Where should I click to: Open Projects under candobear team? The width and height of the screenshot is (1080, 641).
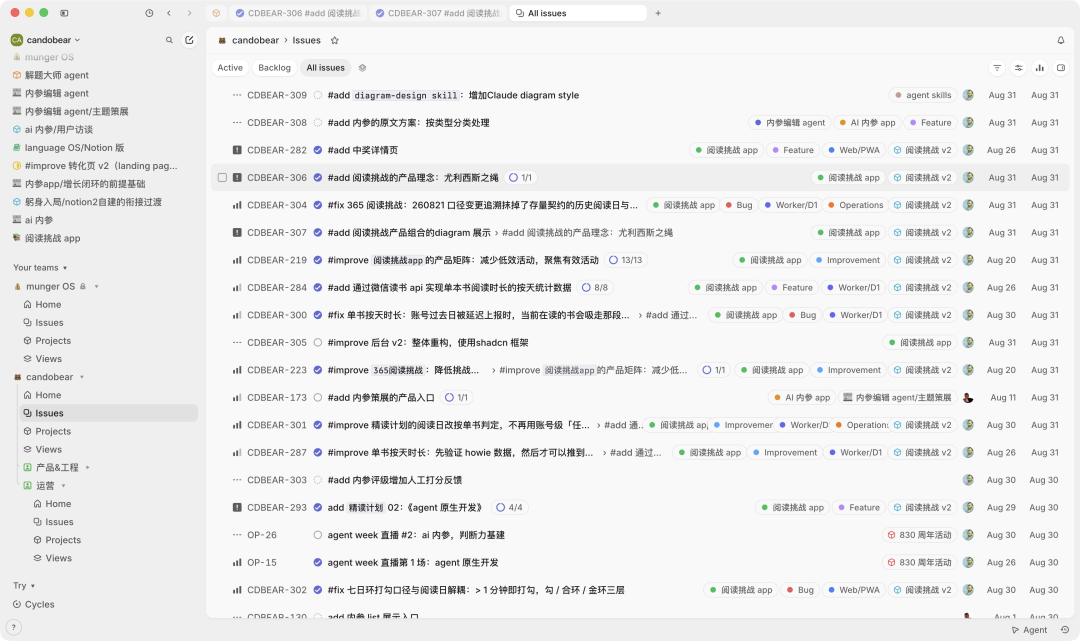(53, 432)
